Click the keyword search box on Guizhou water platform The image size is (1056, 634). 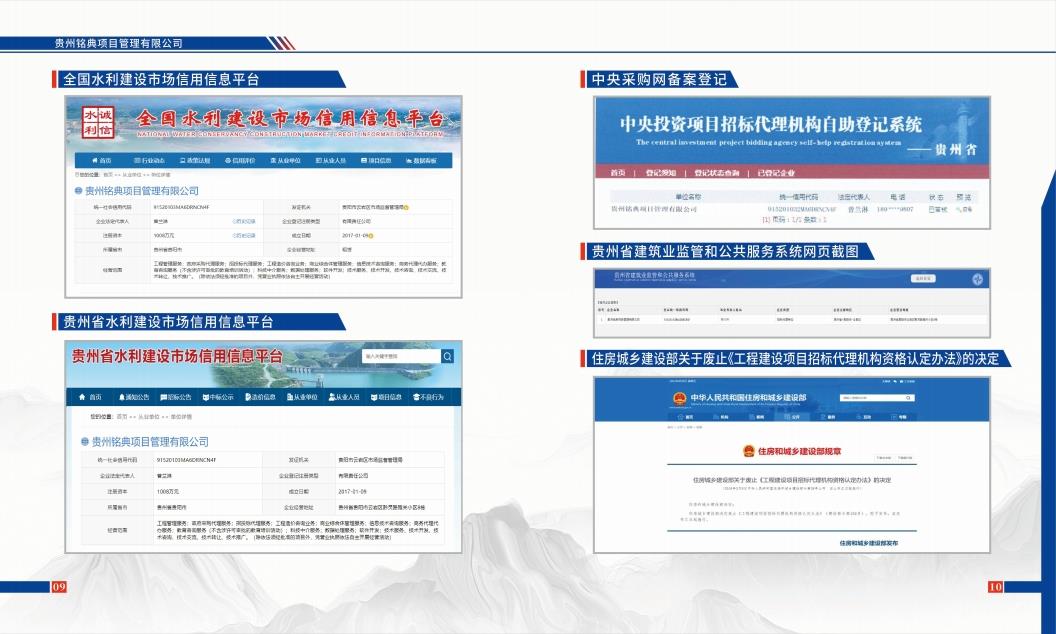pyautogui.click(x=401, y=356)
